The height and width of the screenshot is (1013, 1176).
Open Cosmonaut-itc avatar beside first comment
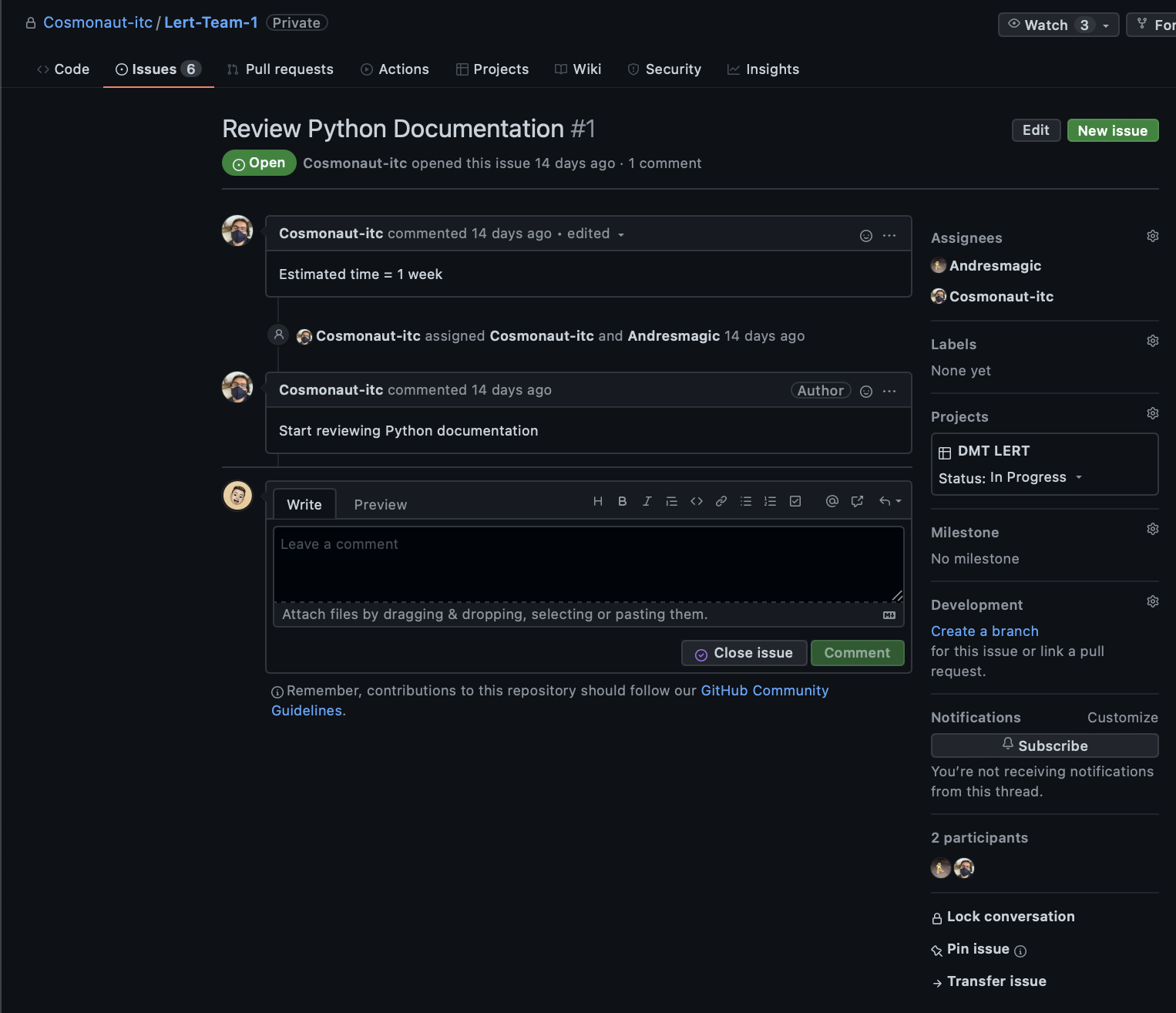(x=237, y=231)
